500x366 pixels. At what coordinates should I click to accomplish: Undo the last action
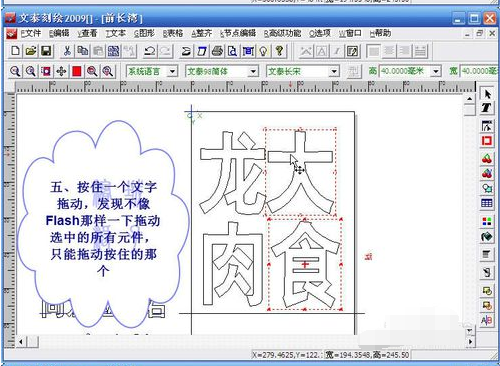tap(150, 51)
